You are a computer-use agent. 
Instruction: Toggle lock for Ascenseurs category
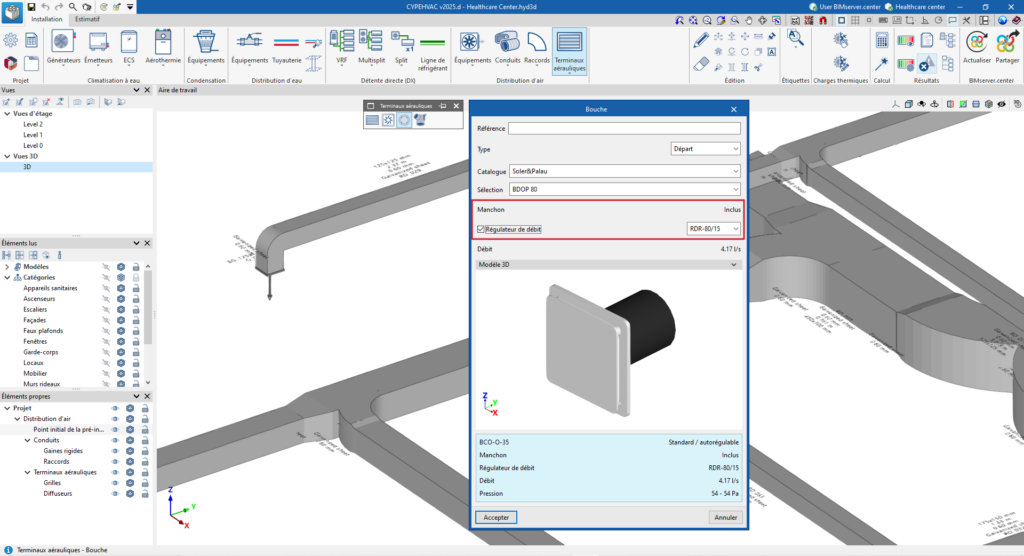click(x=136, y=299)
